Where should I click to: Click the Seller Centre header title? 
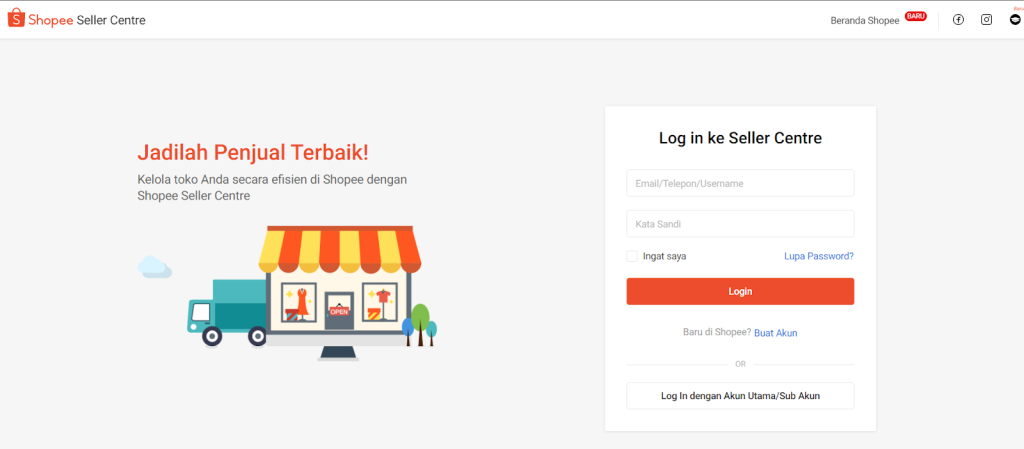(x=111, y=20)
